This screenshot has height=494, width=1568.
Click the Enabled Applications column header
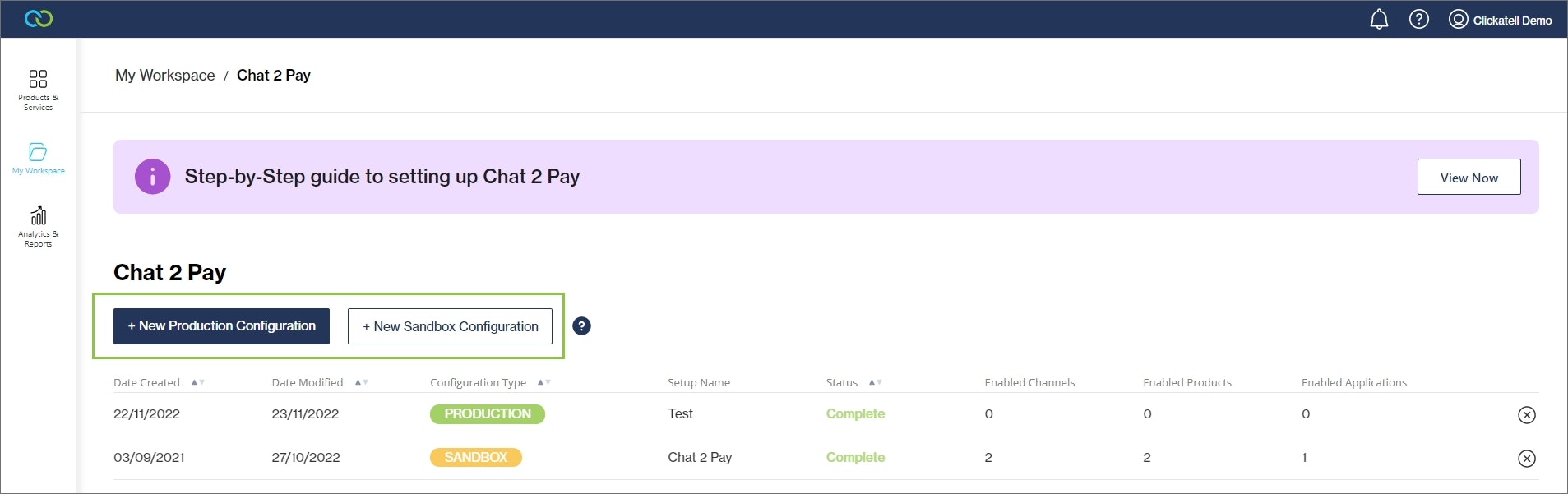[1354, 382]
